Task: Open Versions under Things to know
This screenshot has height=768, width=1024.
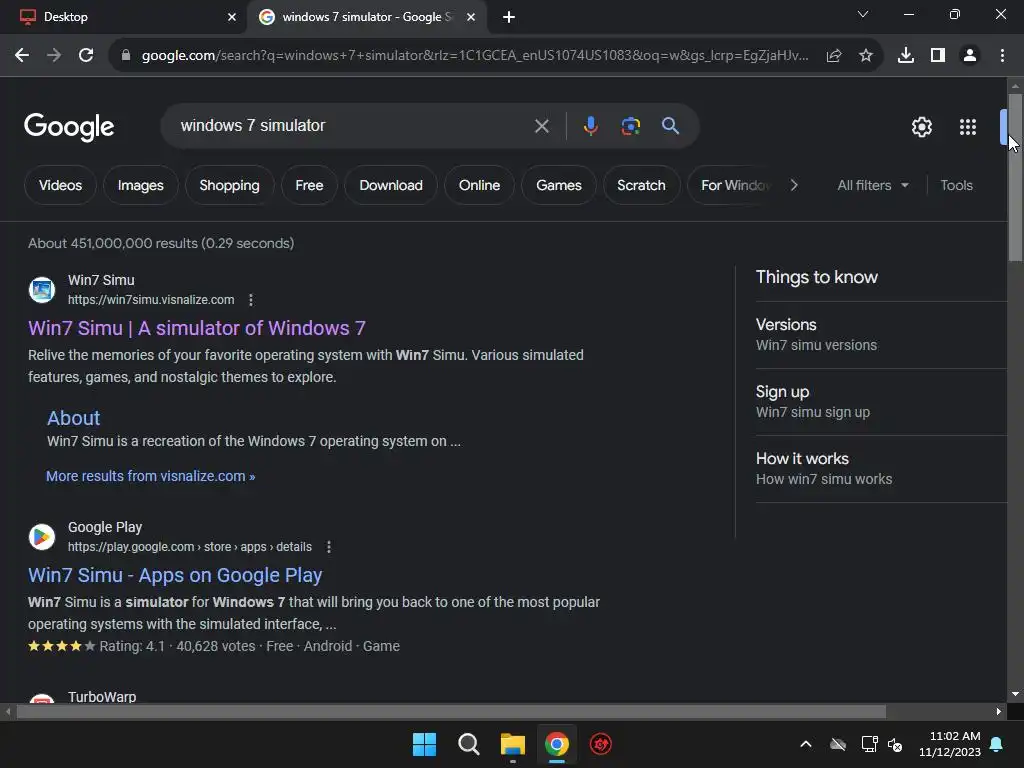Action: (881, 334)
